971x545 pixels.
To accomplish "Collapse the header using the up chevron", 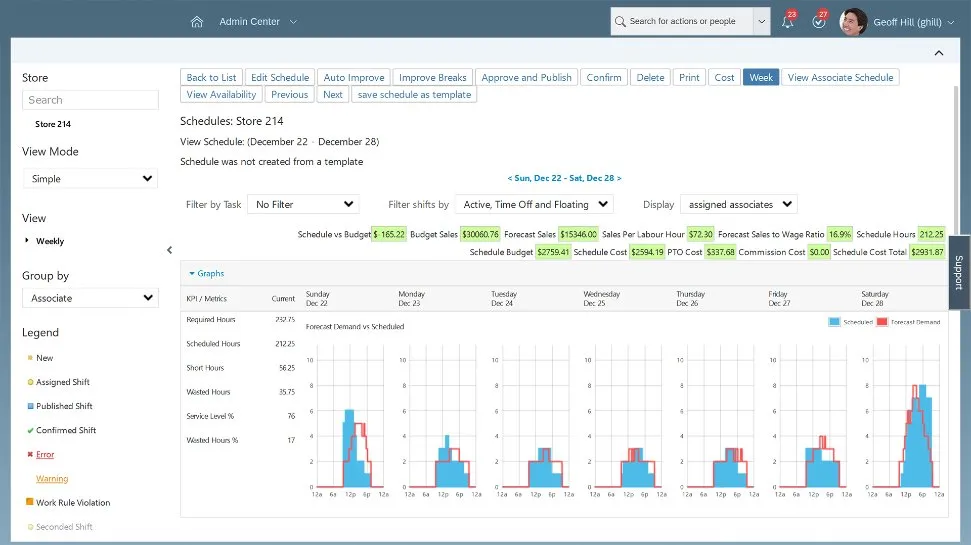I will tap(938, 53).
